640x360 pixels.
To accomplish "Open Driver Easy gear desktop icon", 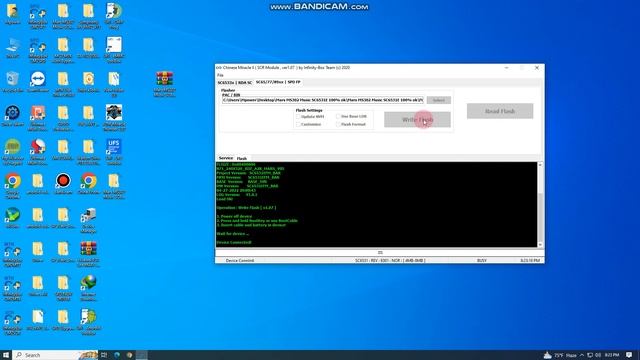I will (13, 116).
